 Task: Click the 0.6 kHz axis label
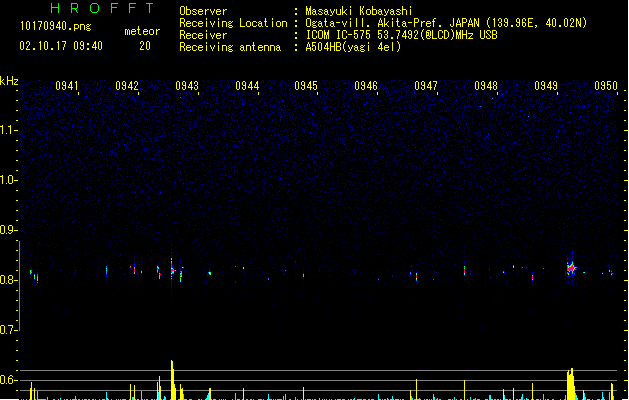coord(9,380)
